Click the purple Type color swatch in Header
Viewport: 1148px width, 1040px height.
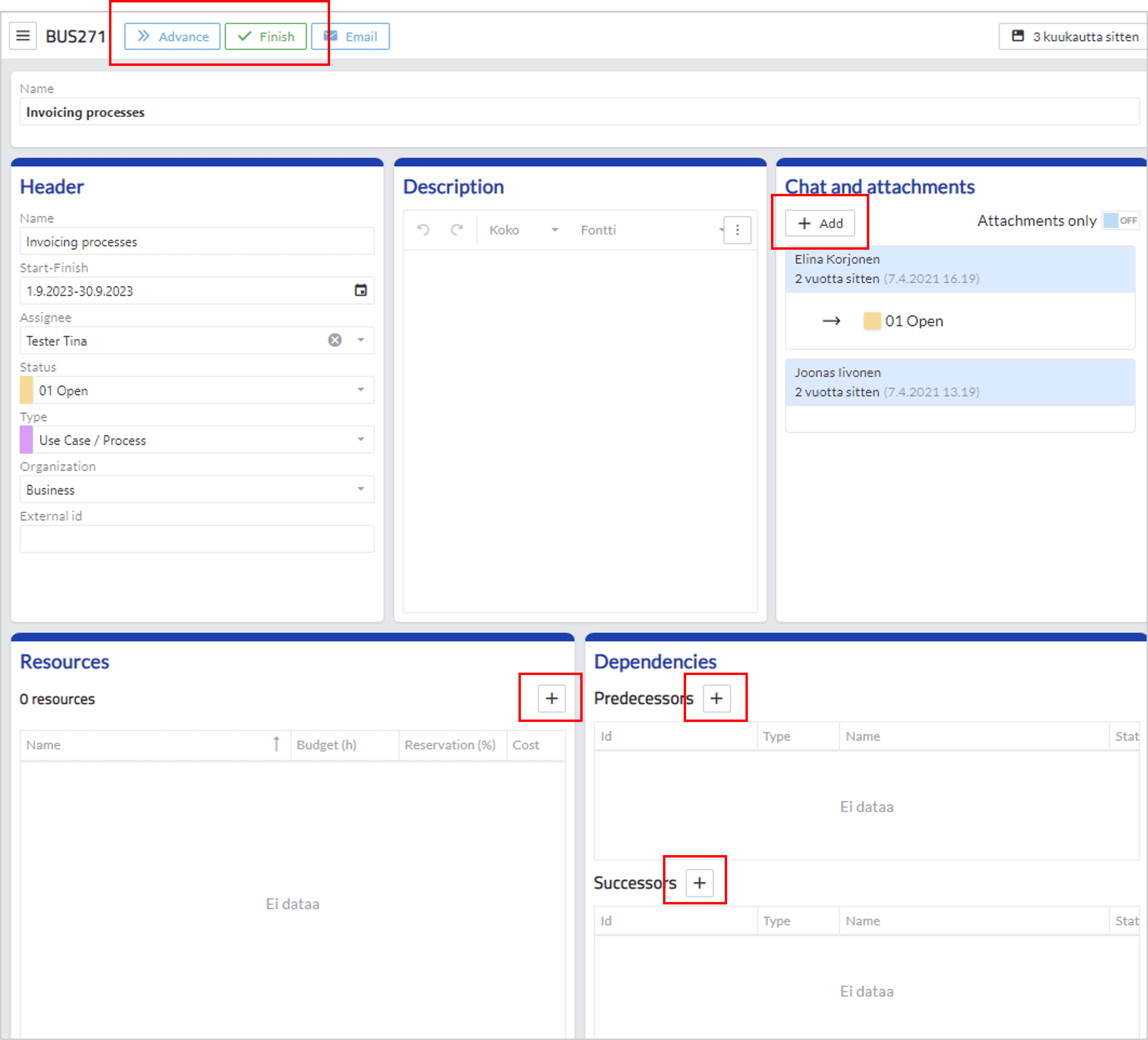pos(26,440)
